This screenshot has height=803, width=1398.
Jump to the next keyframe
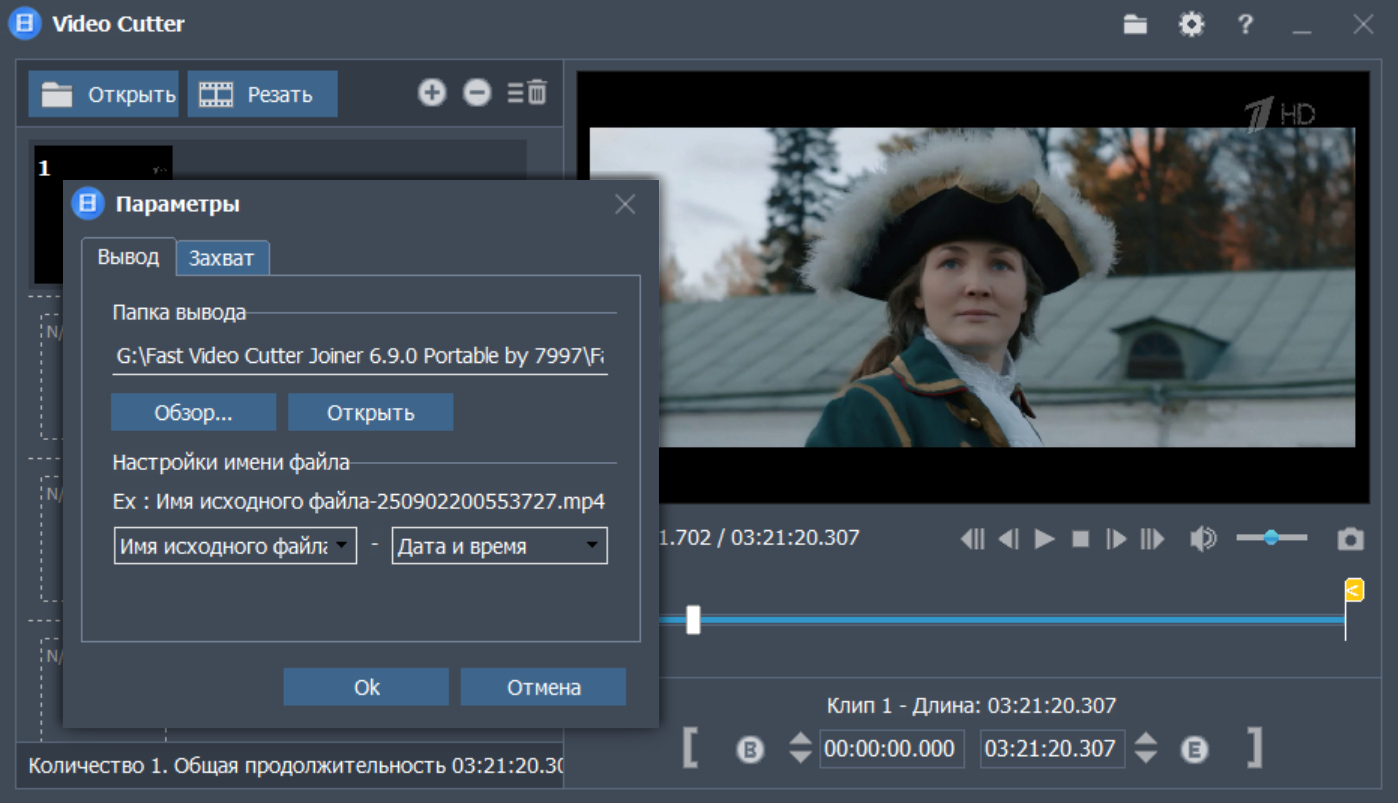click(1153, 539)
